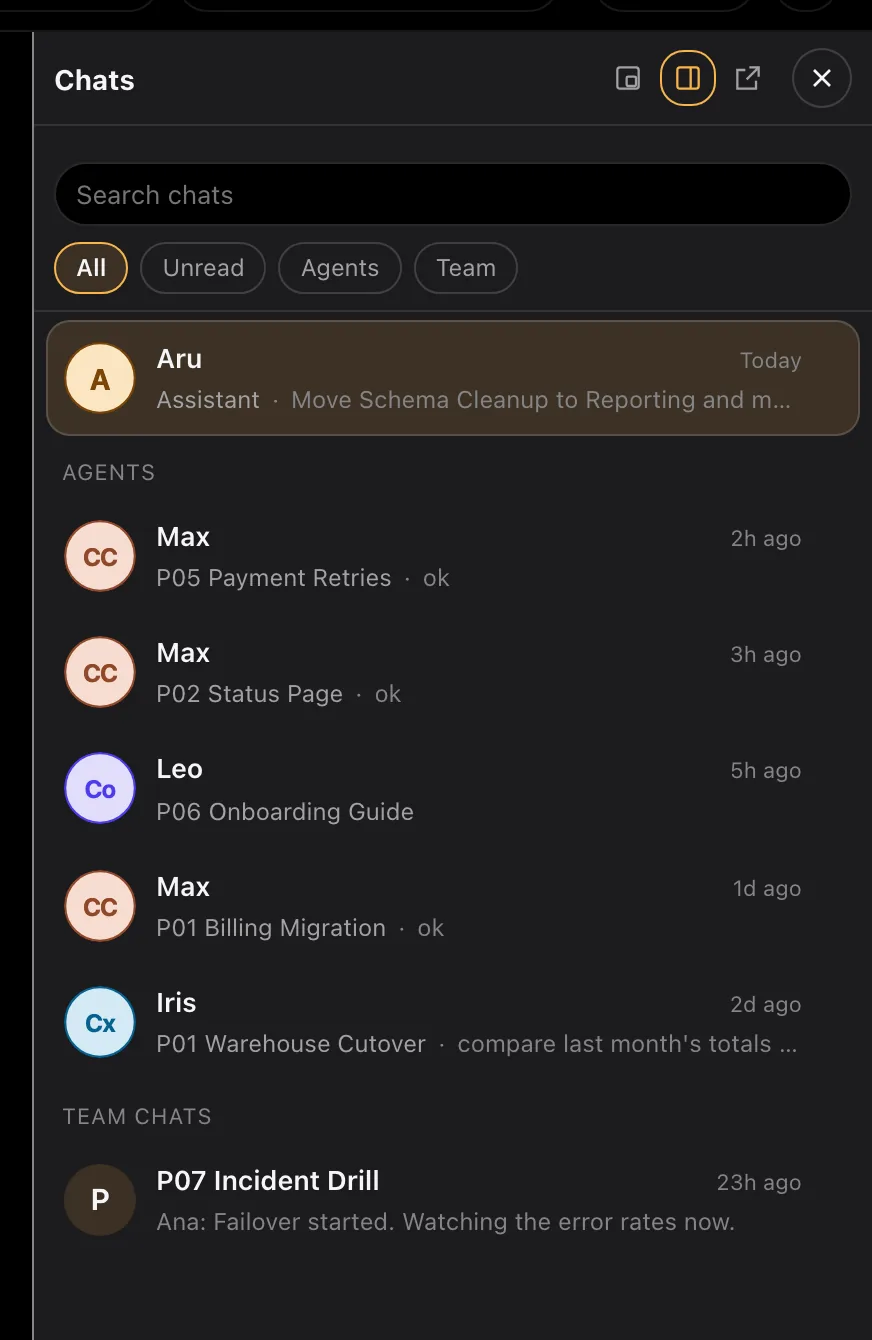The height and width of the screenshot is (1340, 872).
Task: Select the Agents filter
Action: (x=340, y=268)
